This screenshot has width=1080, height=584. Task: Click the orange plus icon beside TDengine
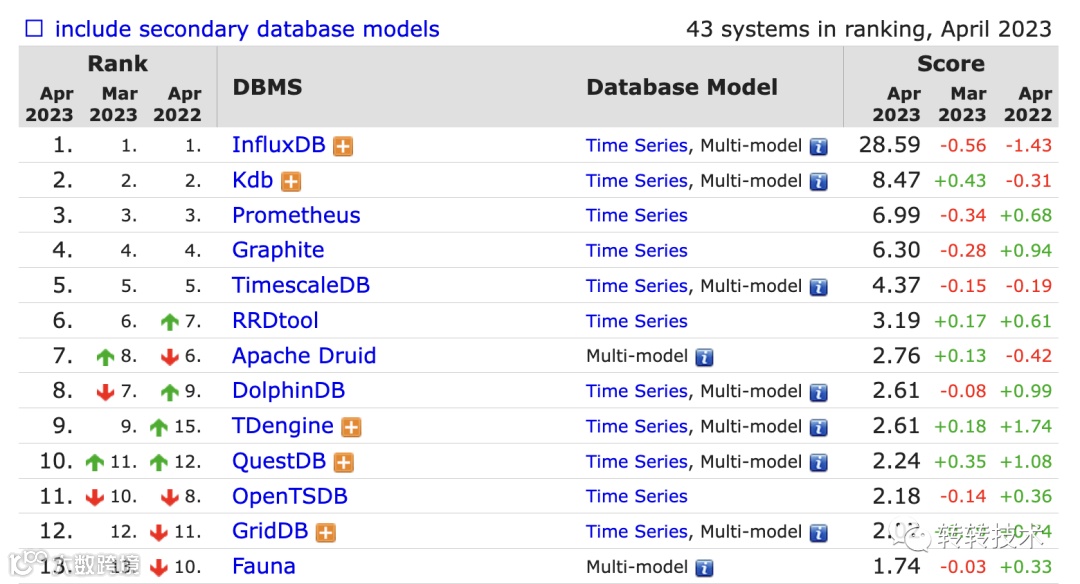351,428
